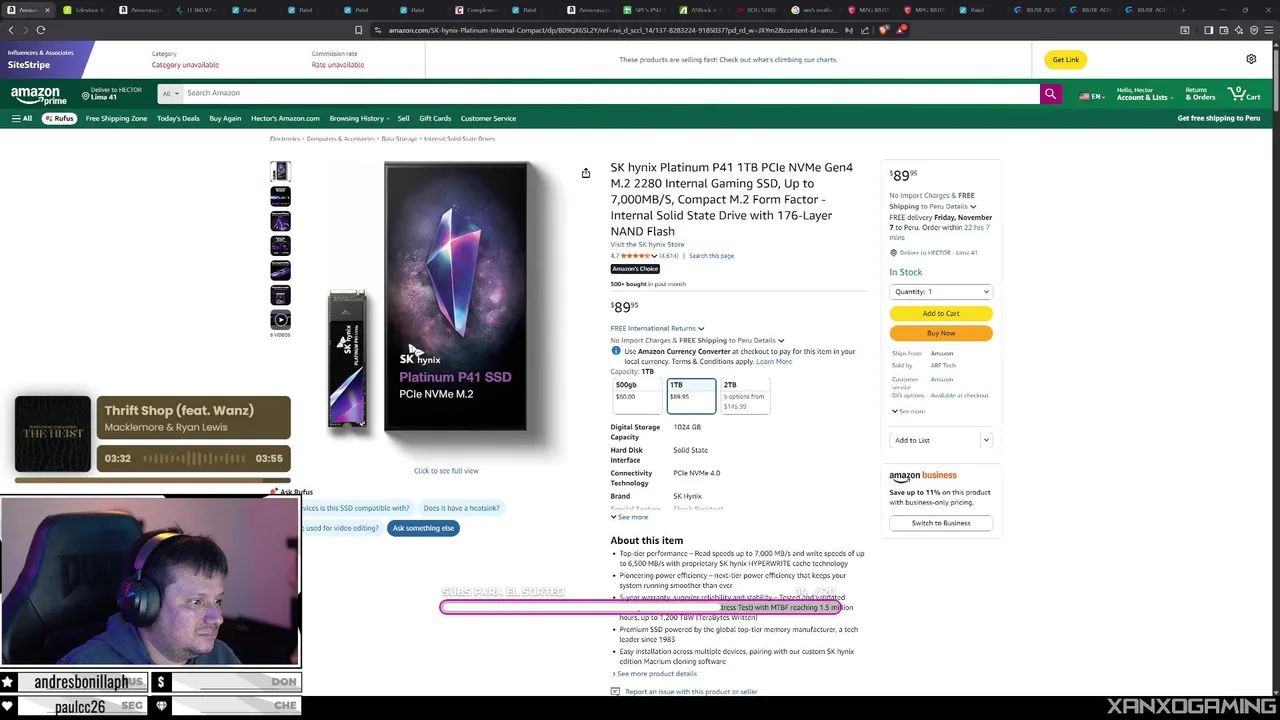Click browser sidebar toggle icon
Image resolution: width=1280 pixels, height=720 pixels.
(1208, 30)
